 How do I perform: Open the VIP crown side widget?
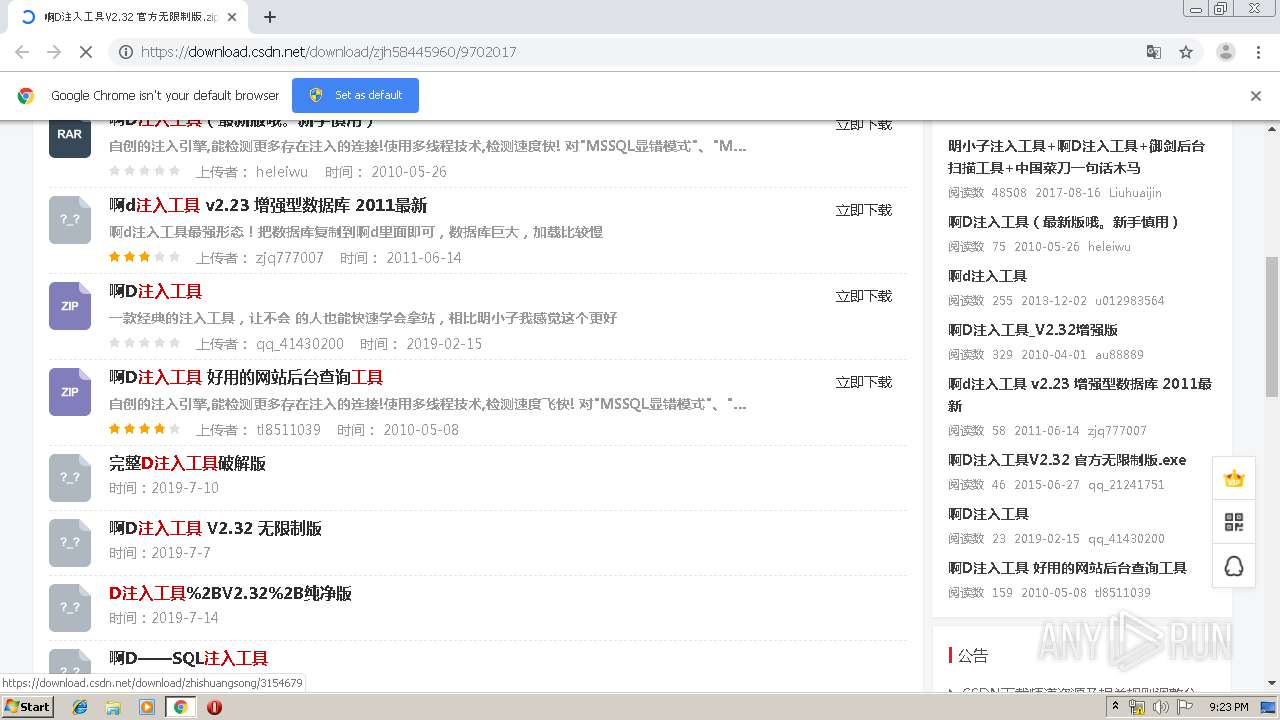point(1234,478)
